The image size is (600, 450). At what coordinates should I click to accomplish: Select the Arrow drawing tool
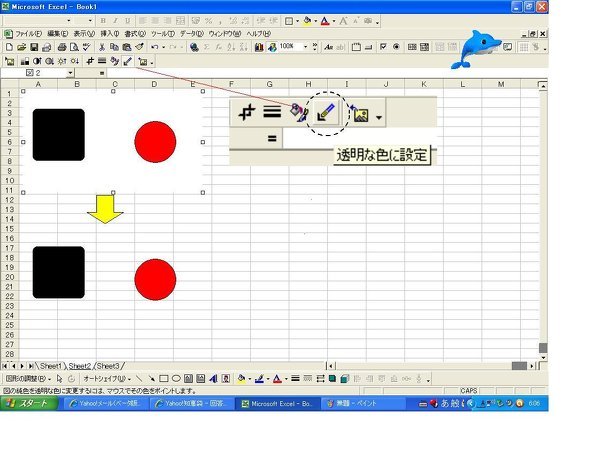click(x=152, y=379)
